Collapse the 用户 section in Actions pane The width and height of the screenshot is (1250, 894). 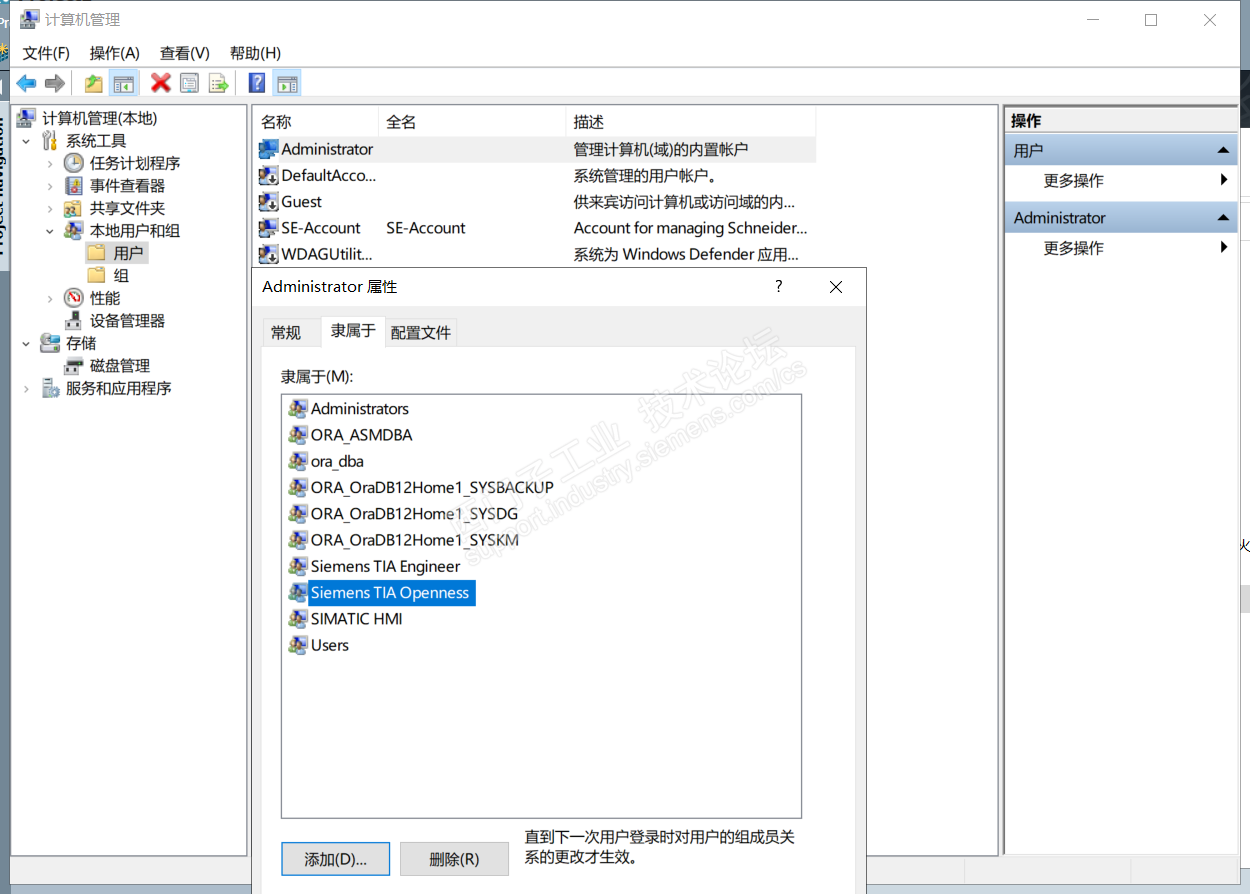click(x=1222, y=150)
